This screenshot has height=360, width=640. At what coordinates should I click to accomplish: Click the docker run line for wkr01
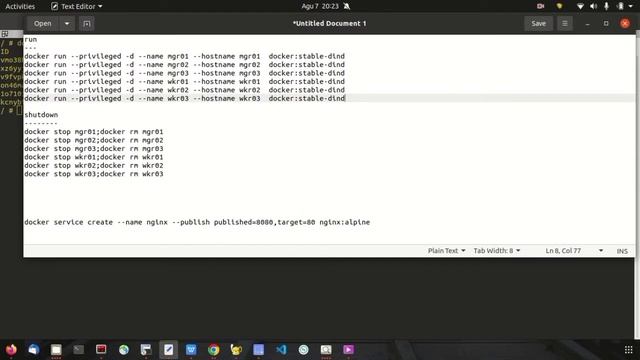coord(184,82)
